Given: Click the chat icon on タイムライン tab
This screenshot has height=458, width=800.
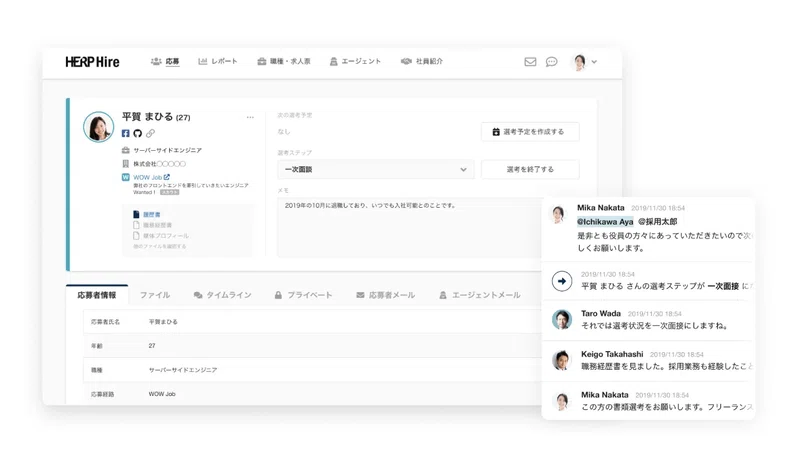Looking at the screenshot, I should click(x=198, y=295).
